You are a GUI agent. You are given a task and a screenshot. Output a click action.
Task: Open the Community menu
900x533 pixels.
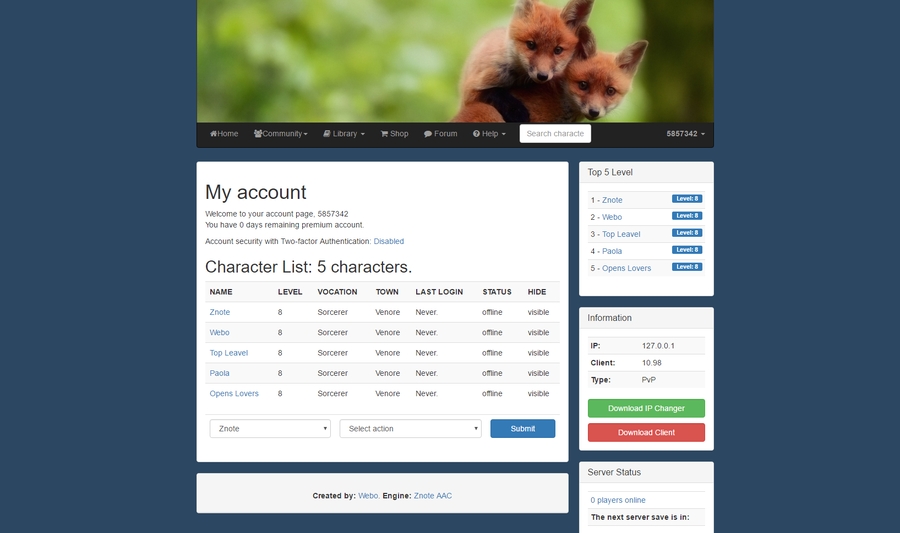258,134
